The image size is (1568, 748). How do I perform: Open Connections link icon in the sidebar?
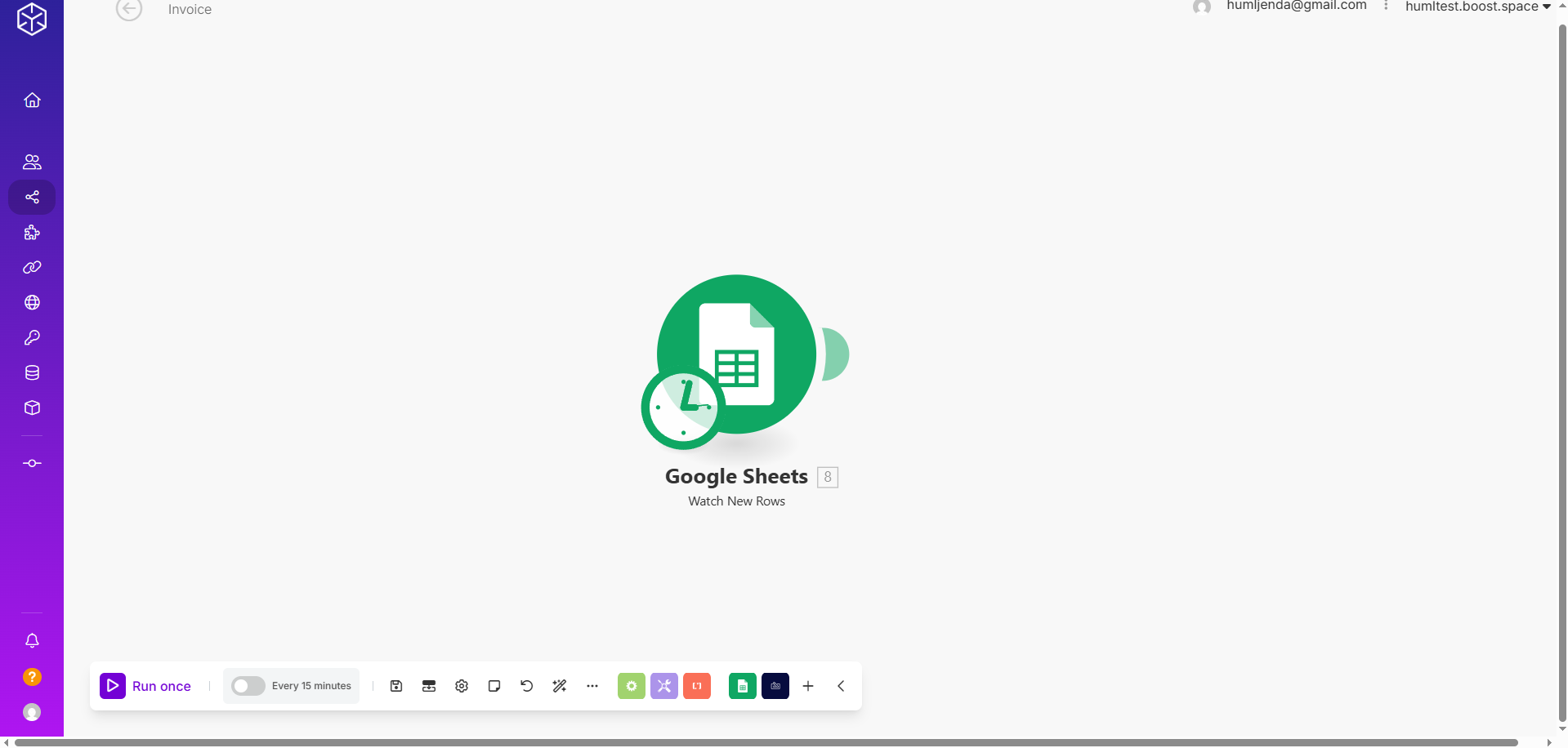(32, 267)
